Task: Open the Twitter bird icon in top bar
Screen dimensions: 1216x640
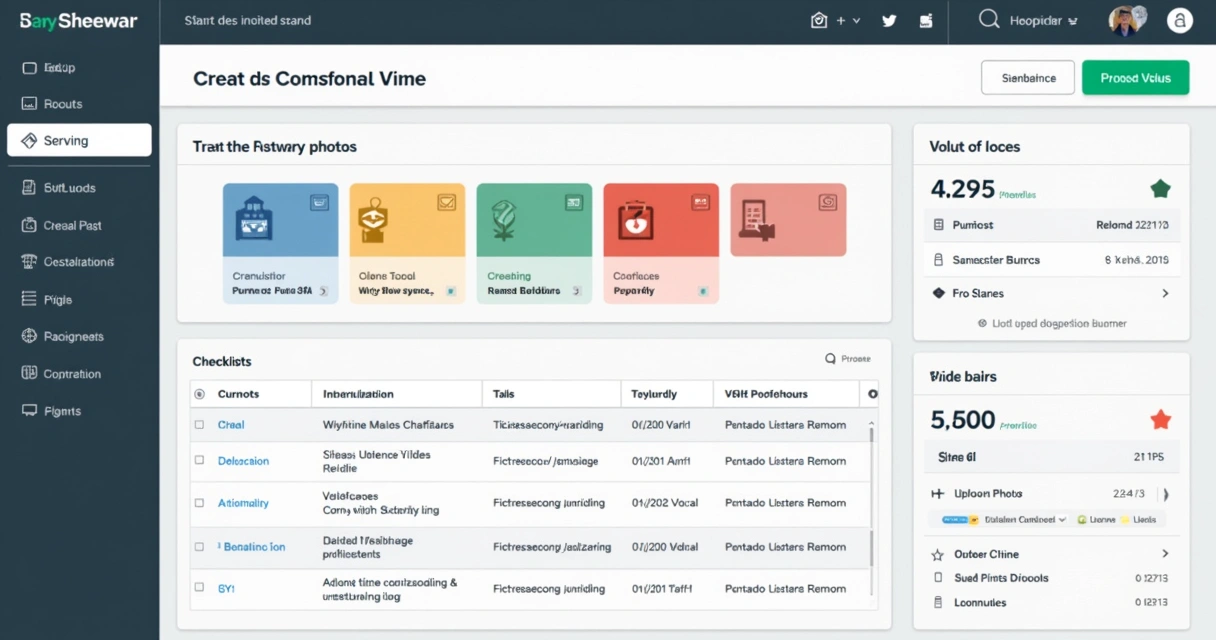Action: click(889, 20)
